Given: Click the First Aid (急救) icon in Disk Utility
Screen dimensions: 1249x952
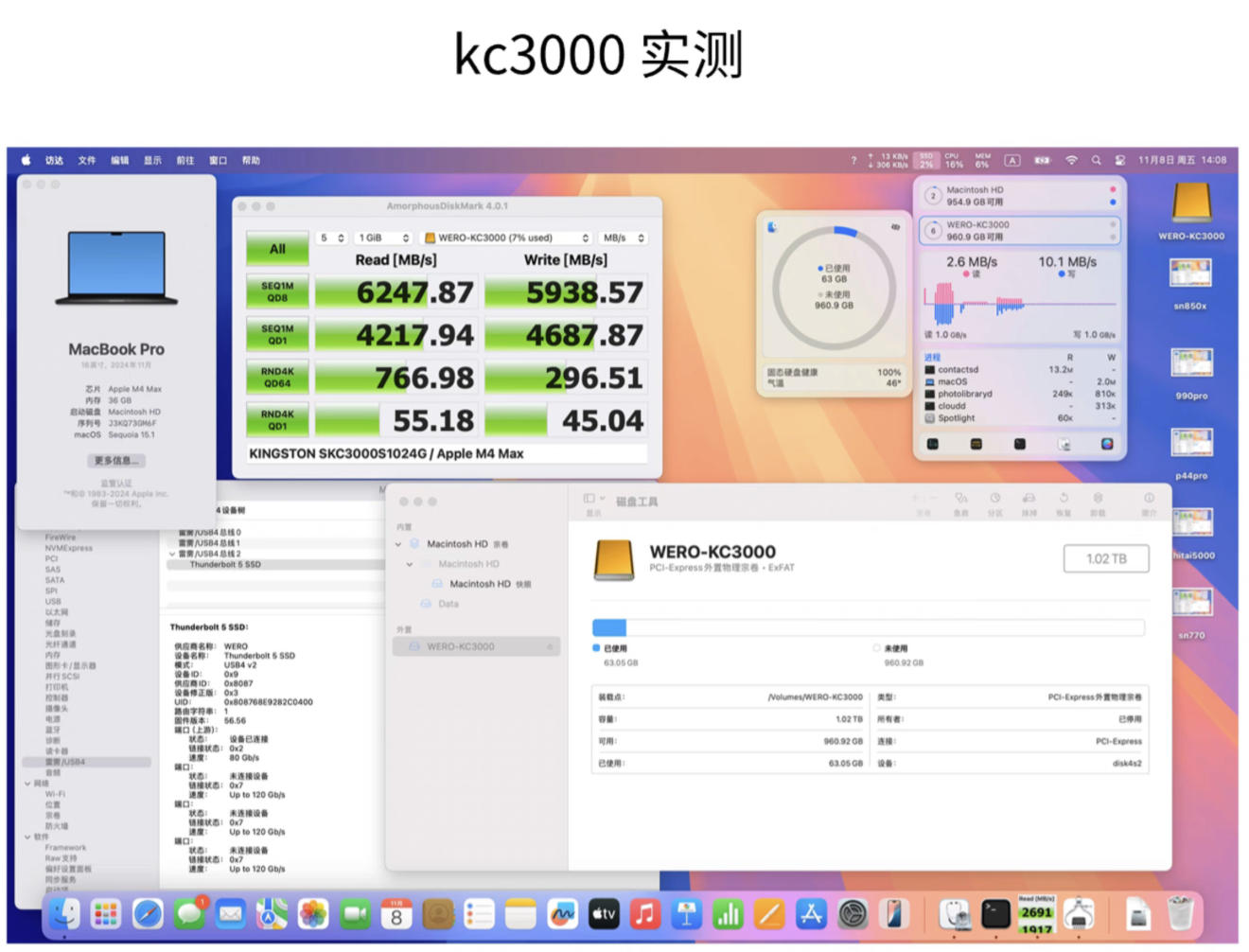Looking at the screenshot, I should click(x=960, y=498).
